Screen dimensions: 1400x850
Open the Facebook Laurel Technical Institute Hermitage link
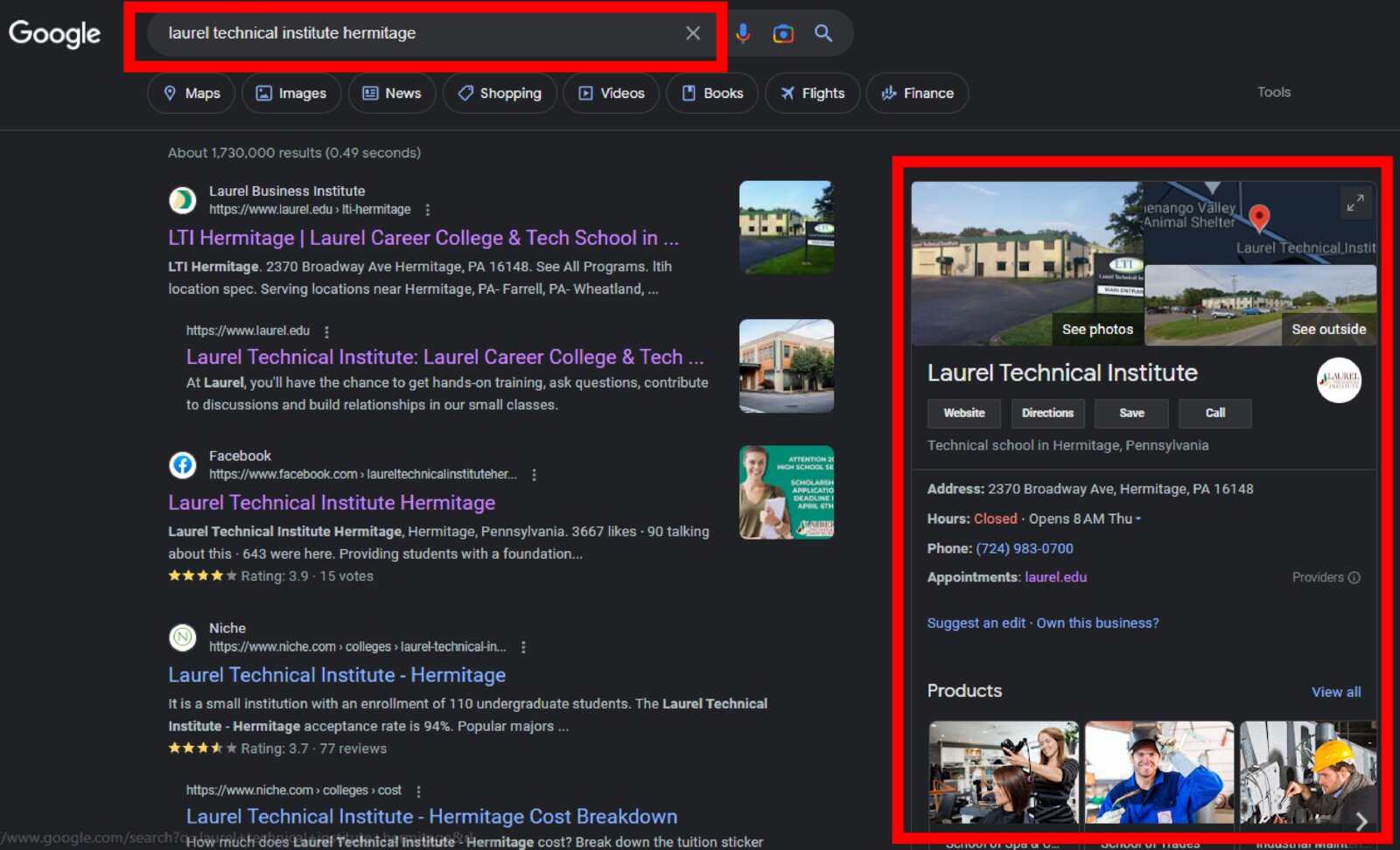(x=332, y=503)
